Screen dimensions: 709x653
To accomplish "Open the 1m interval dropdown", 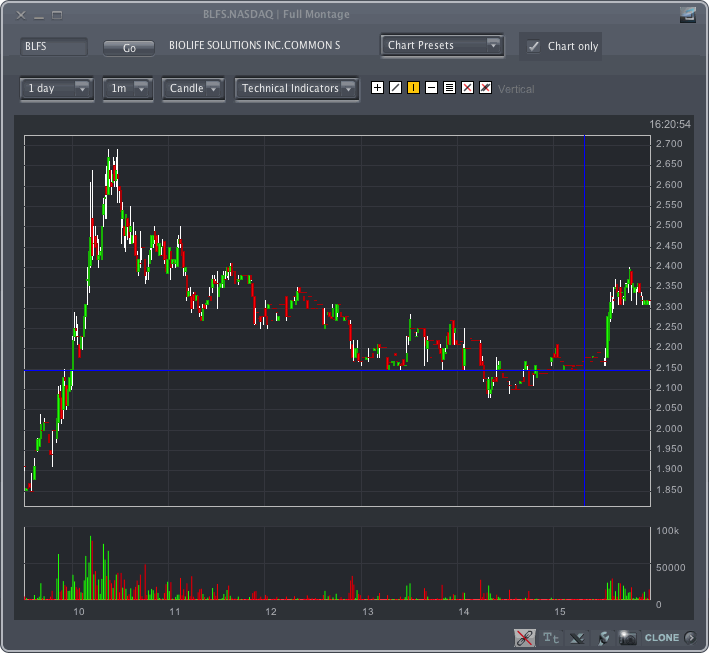I will coord(128,88).
